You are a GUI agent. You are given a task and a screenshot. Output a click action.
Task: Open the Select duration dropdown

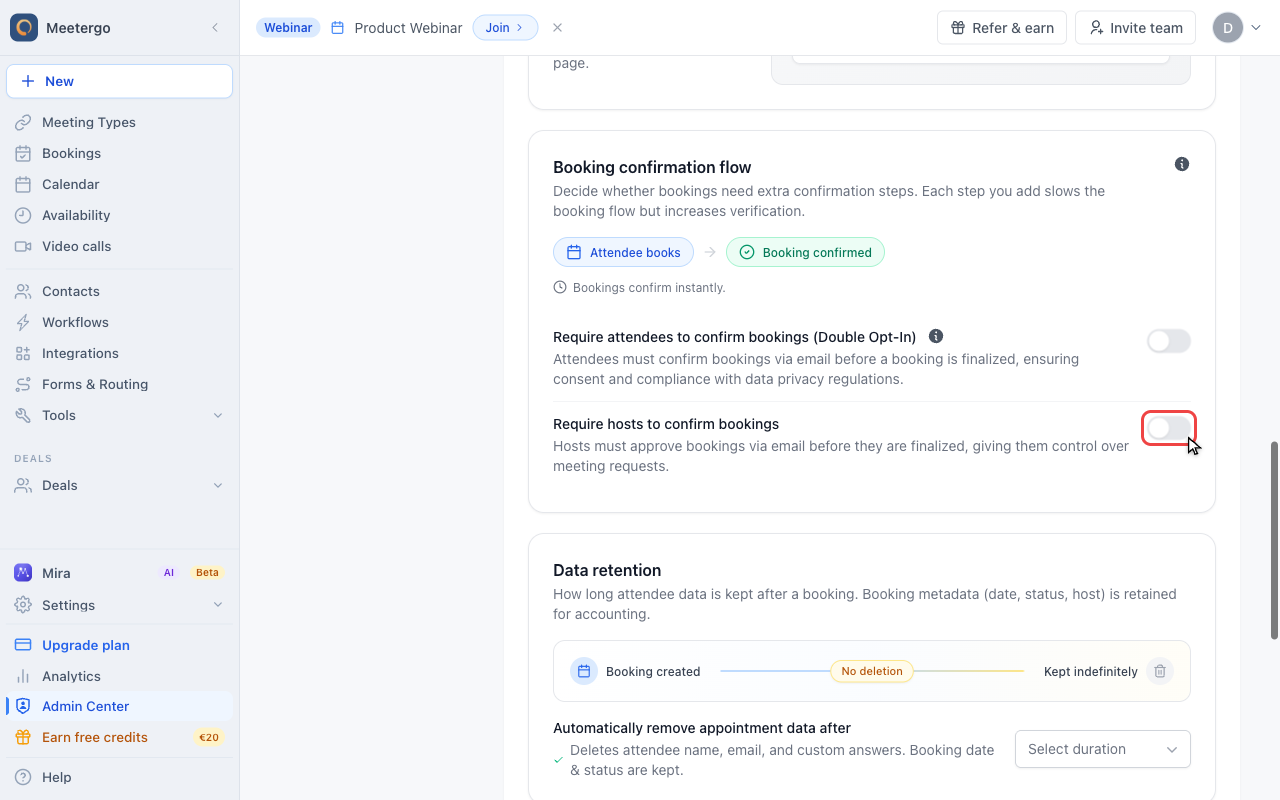[1103, 749]
